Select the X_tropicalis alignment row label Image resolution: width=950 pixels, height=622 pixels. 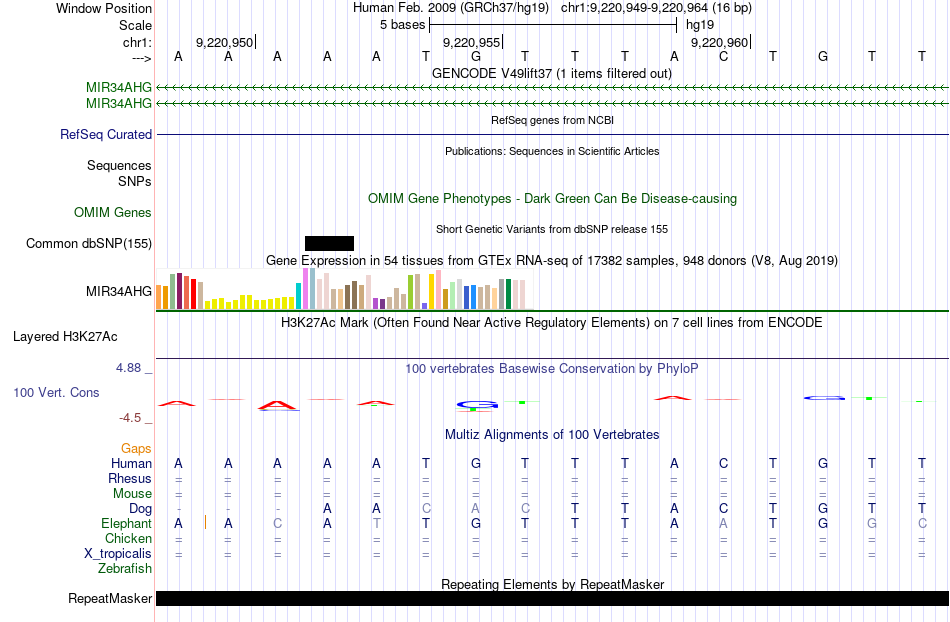click(118, 554)
